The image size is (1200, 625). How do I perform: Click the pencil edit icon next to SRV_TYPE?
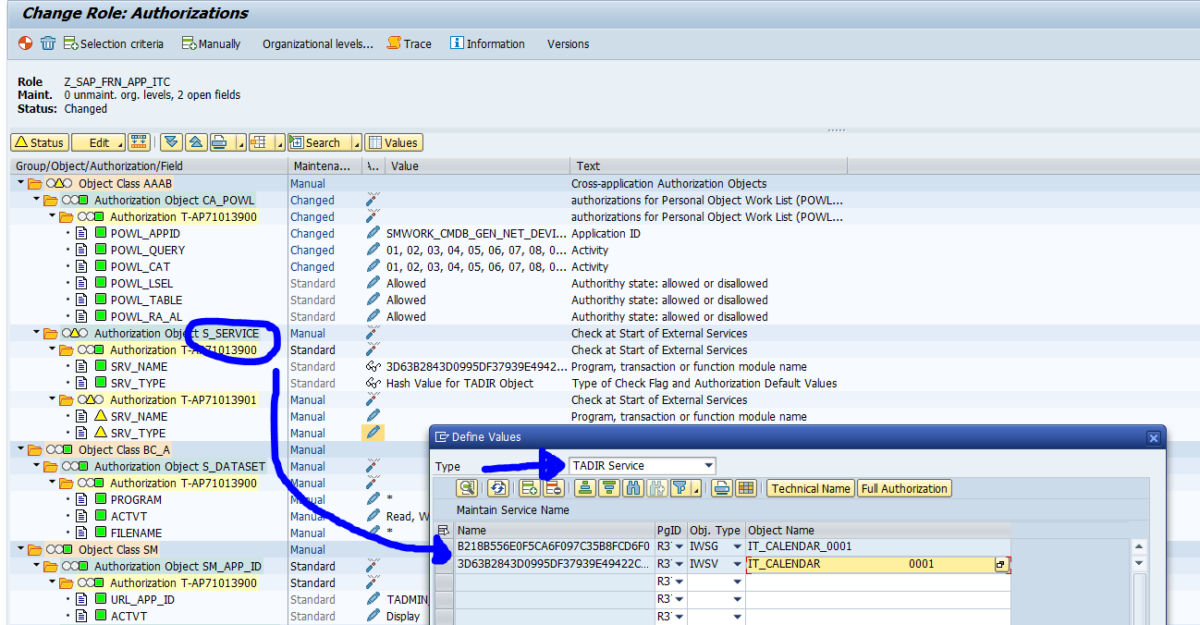pyautogui.click(x=373, y=432)
